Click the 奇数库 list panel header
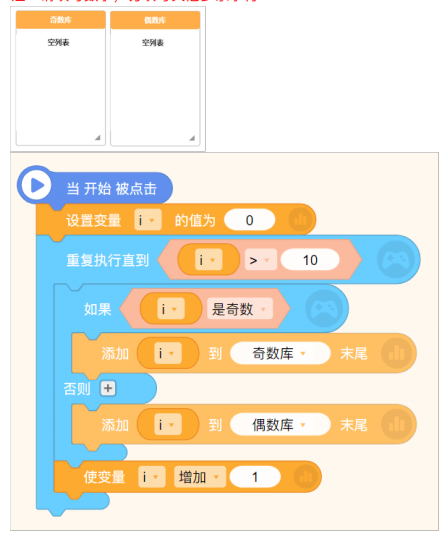This screenshot has height=537, width=444. click(x=61, y=20)
